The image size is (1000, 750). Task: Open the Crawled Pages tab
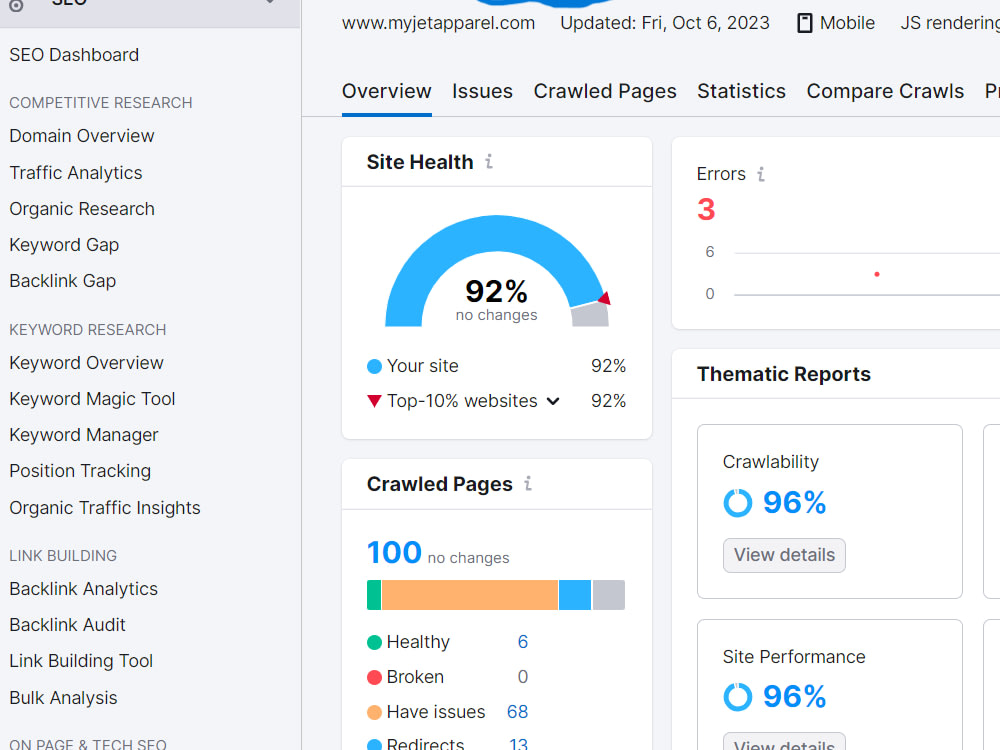click(605, 91)
